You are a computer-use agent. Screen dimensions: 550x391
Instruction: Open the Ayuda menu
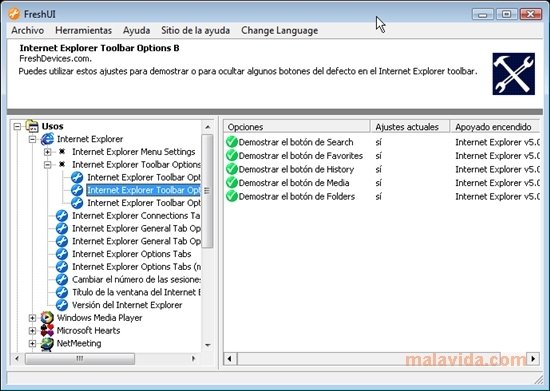click(x=136, y=31)
